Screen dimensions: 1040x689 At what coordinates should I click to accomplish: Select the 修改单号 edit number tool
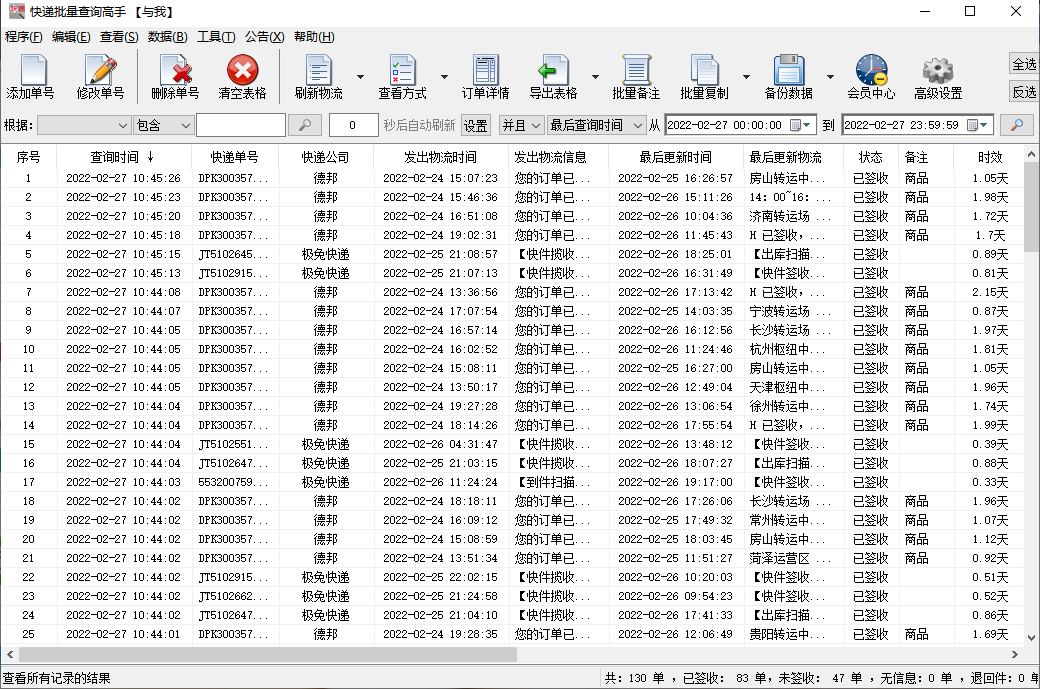[100, 76]
